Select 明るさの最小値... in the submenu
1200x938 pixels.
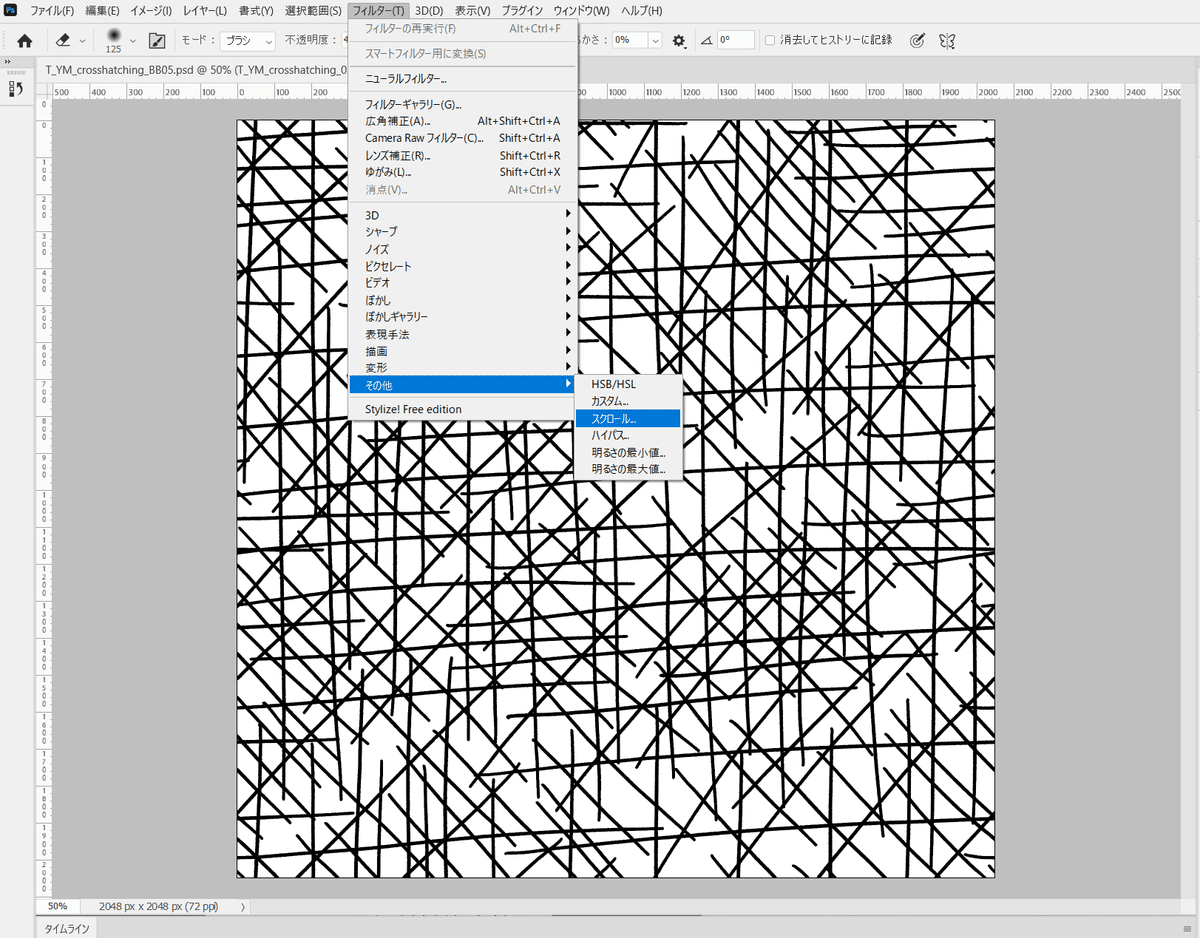click(629, 452)
